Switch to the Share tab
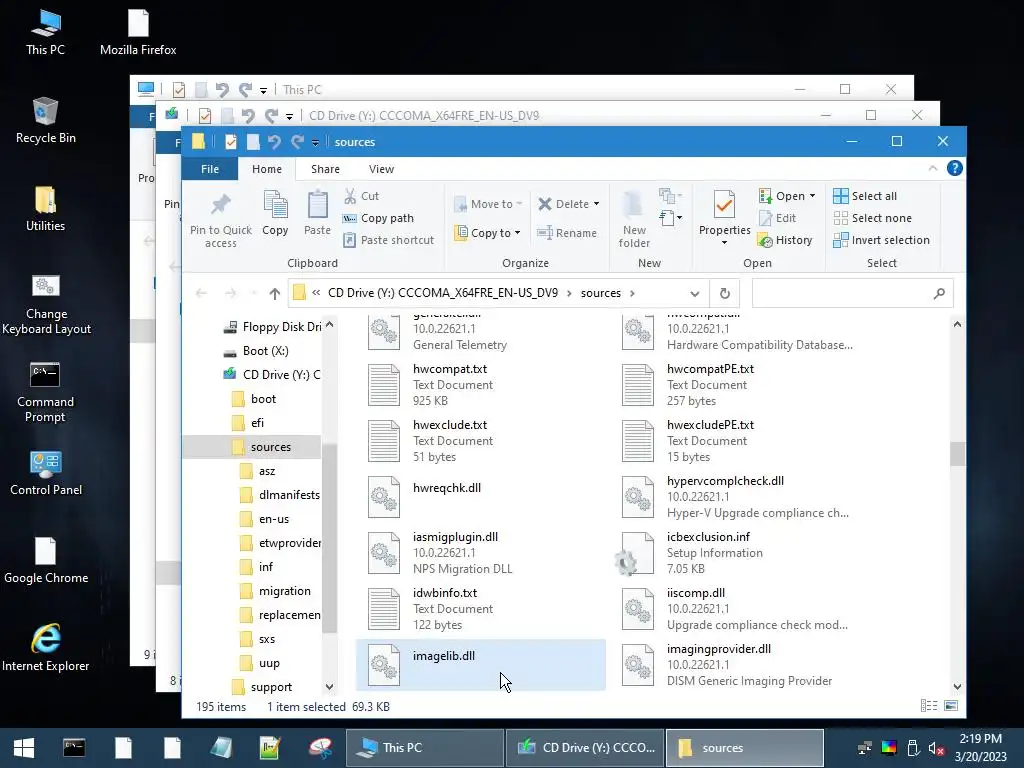Viewport: 1024px width, 768px height. tap(325, 169)
